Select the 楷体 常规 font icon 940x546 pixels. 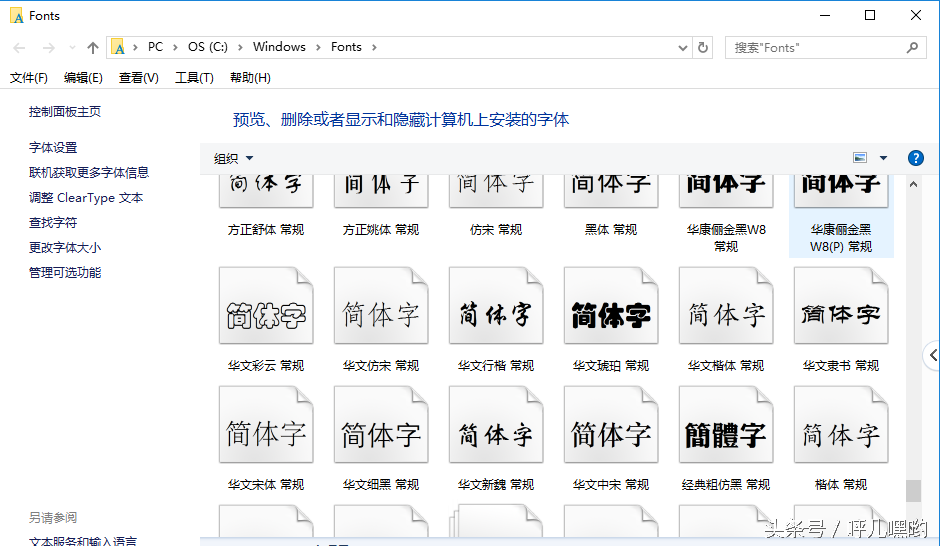(x=841, y=424)
